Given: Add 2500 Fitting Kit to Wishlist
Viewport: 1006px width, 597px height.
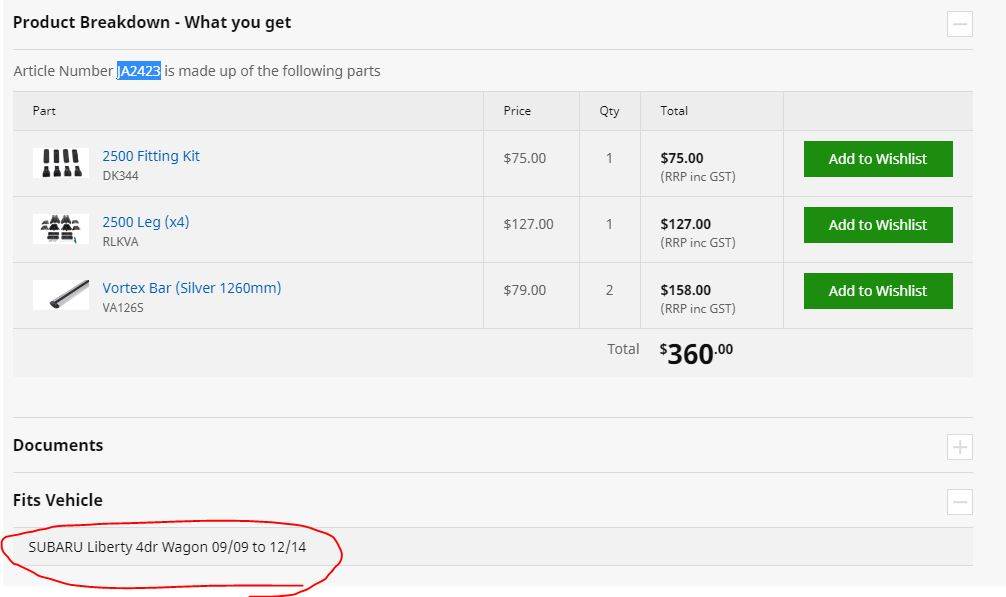Looking at the screenshot, I should pos(877,159).
